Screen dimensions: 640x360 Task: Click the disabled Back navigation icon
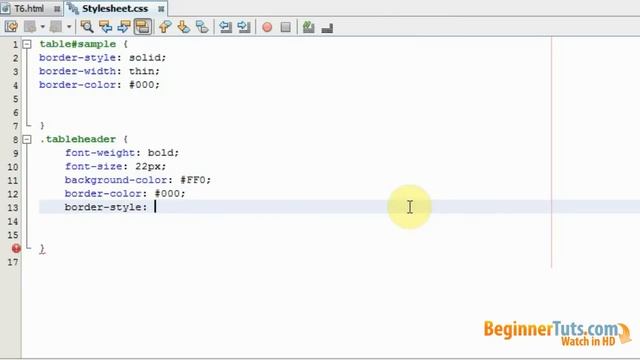pyautogui.click(x=30, y=27)
